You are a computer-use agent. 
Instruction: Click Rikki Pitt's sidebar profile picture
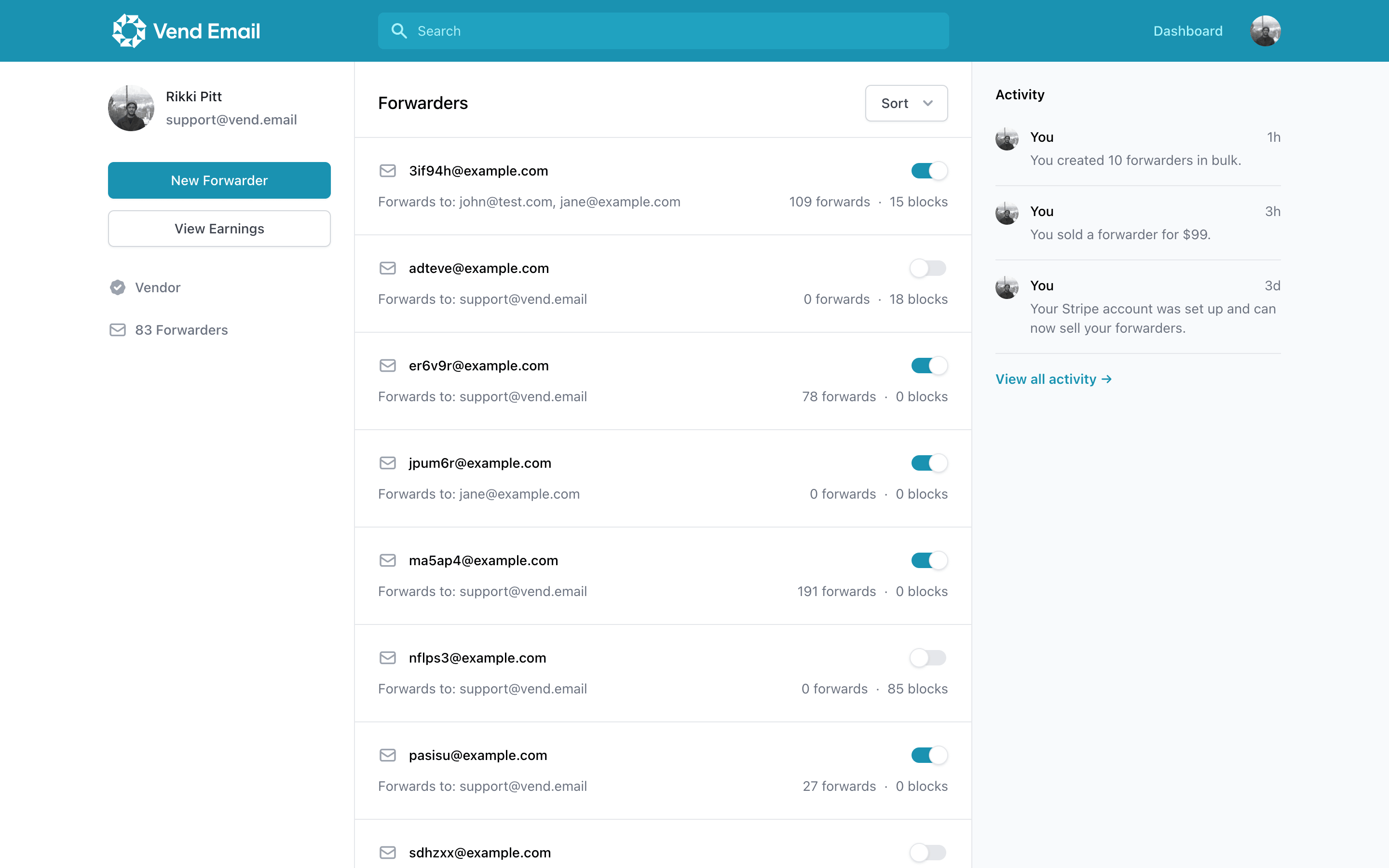[130, 108]
